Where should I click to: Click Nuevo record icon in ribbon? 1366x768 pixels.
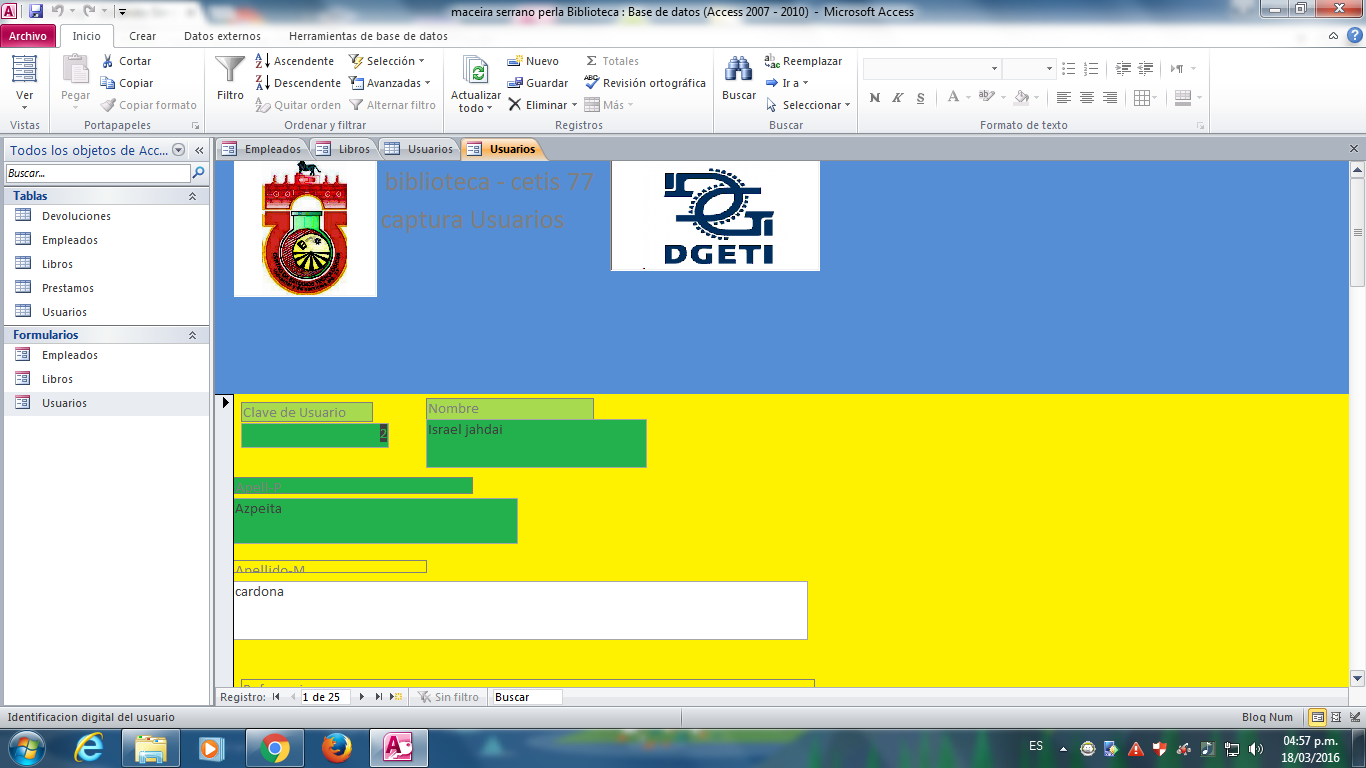tap(516, 61)
